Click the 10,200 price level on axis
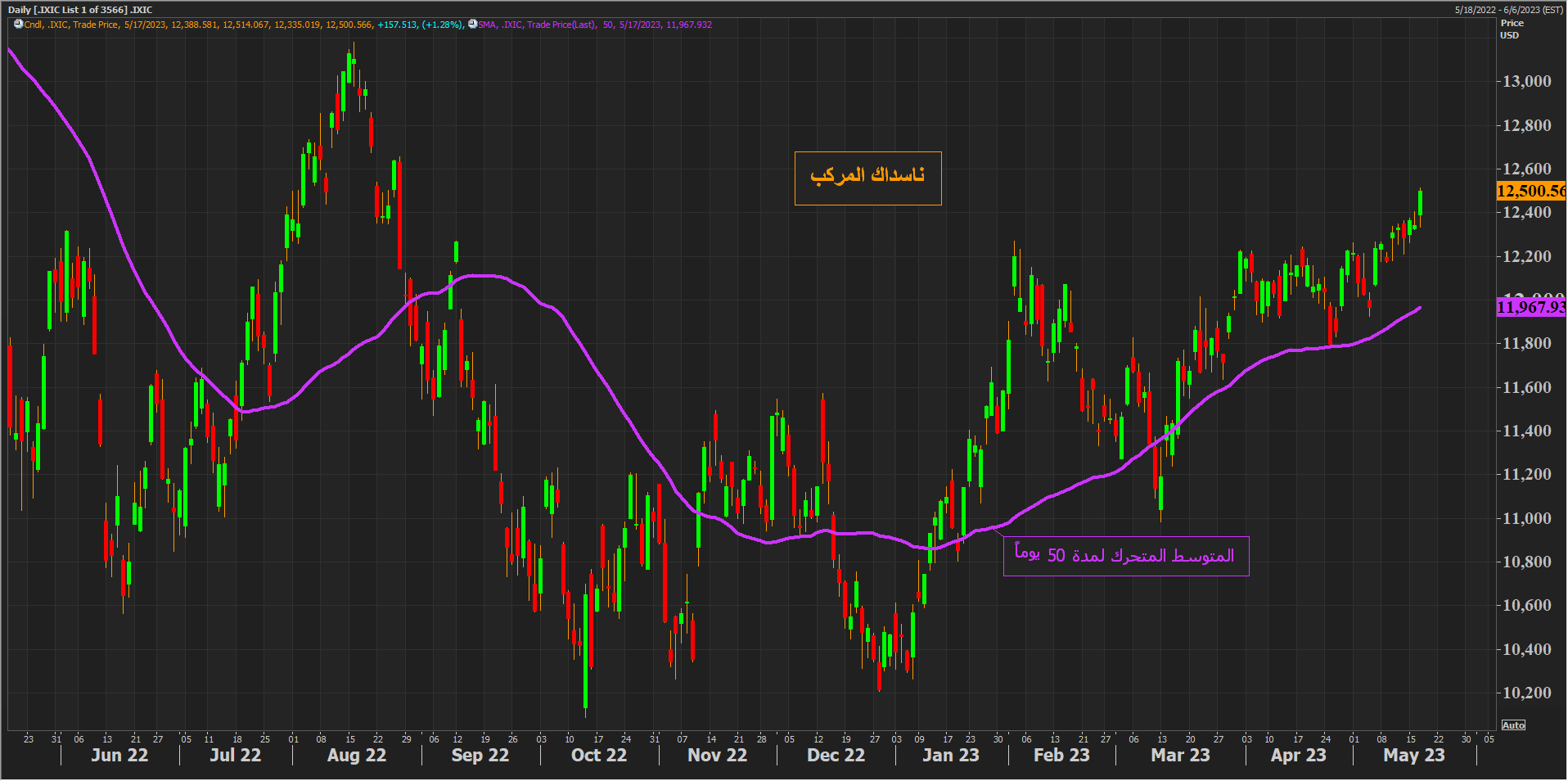Viewport: 1568px width, 781px height. point(1526,693)
